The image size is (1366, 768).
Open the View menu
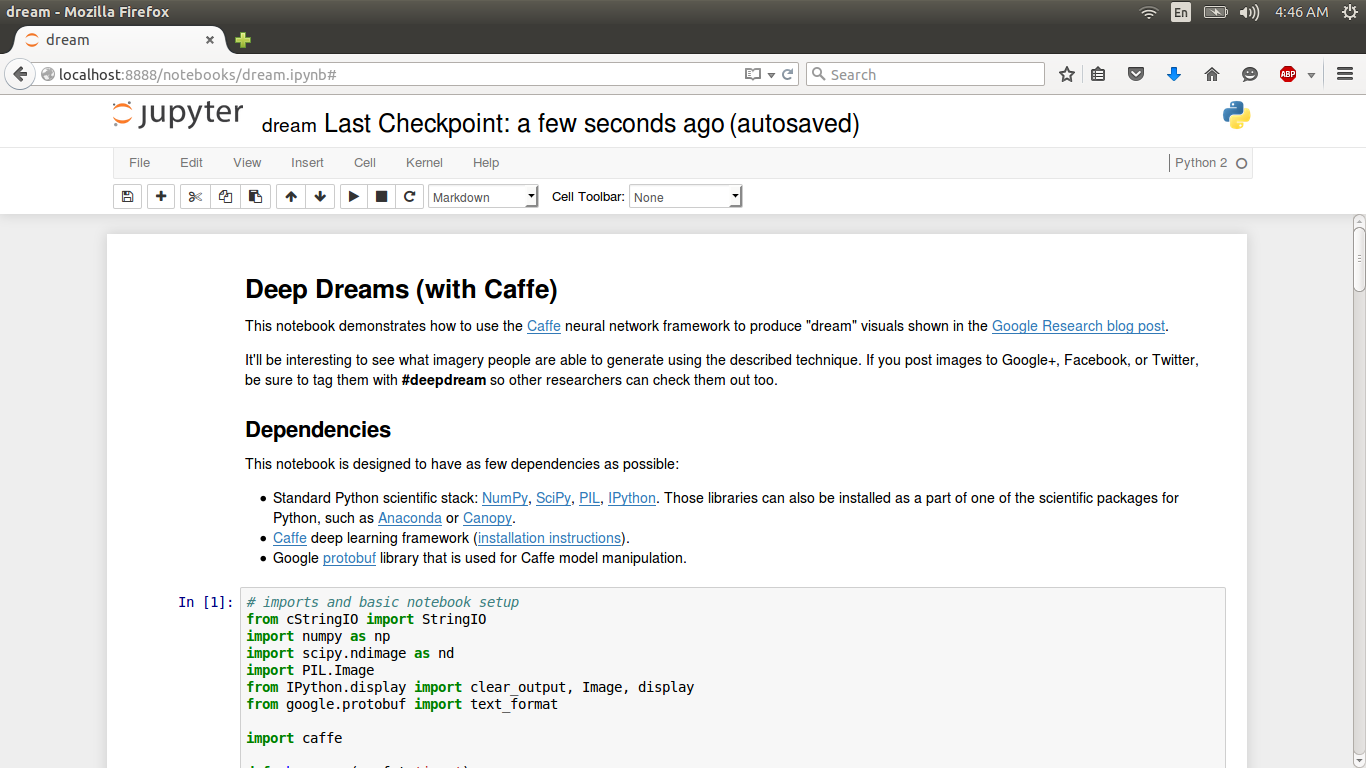coord(247,163)
